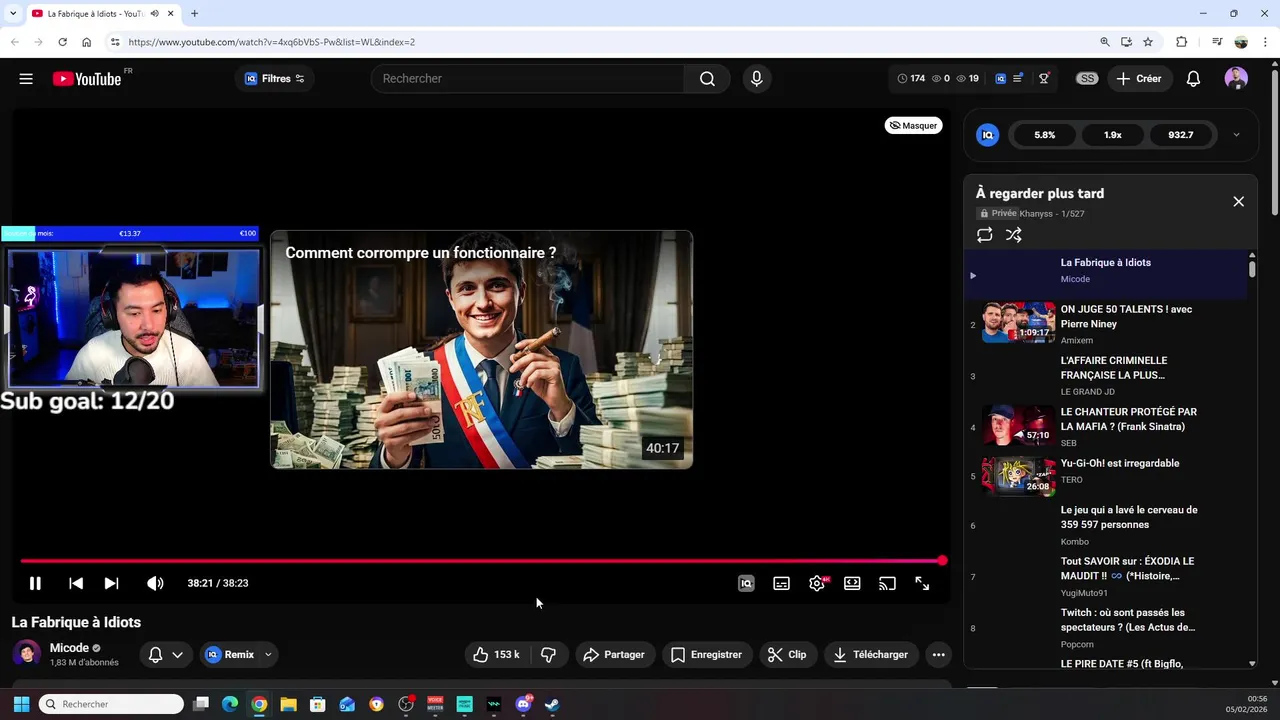Open a new browser tab
Image resolution: width=1280 pixels, height=720 pixels.
194,14
